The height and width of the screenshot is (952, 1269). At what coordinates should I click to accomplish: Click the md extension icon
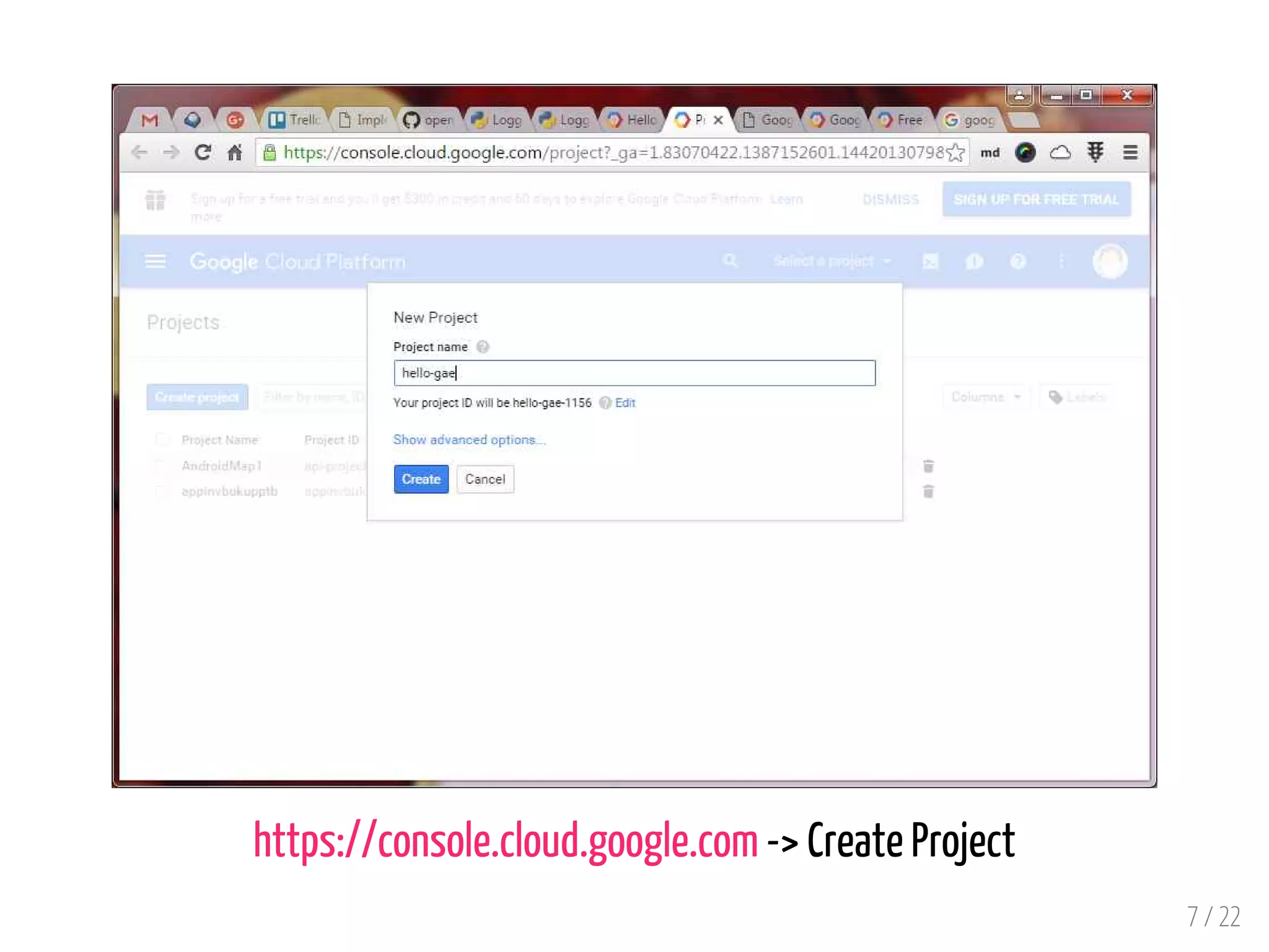[990, 152]
